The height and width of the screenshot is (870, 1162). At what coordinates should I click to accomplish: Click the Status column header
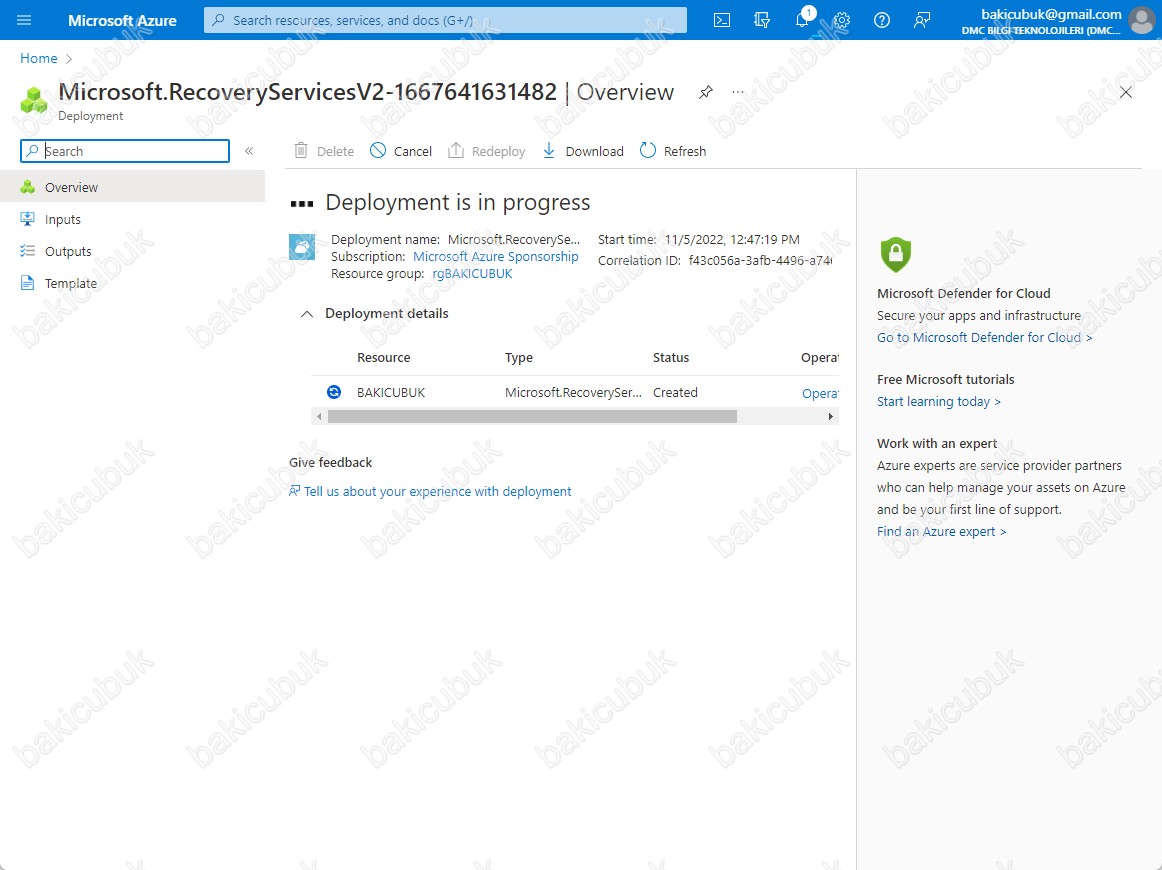[671, 357]
